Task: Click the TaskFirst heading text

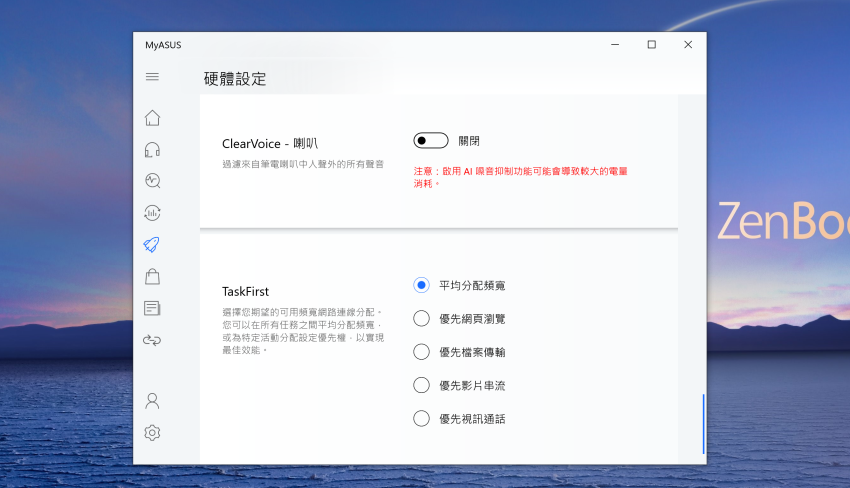Action: (246, 292)
